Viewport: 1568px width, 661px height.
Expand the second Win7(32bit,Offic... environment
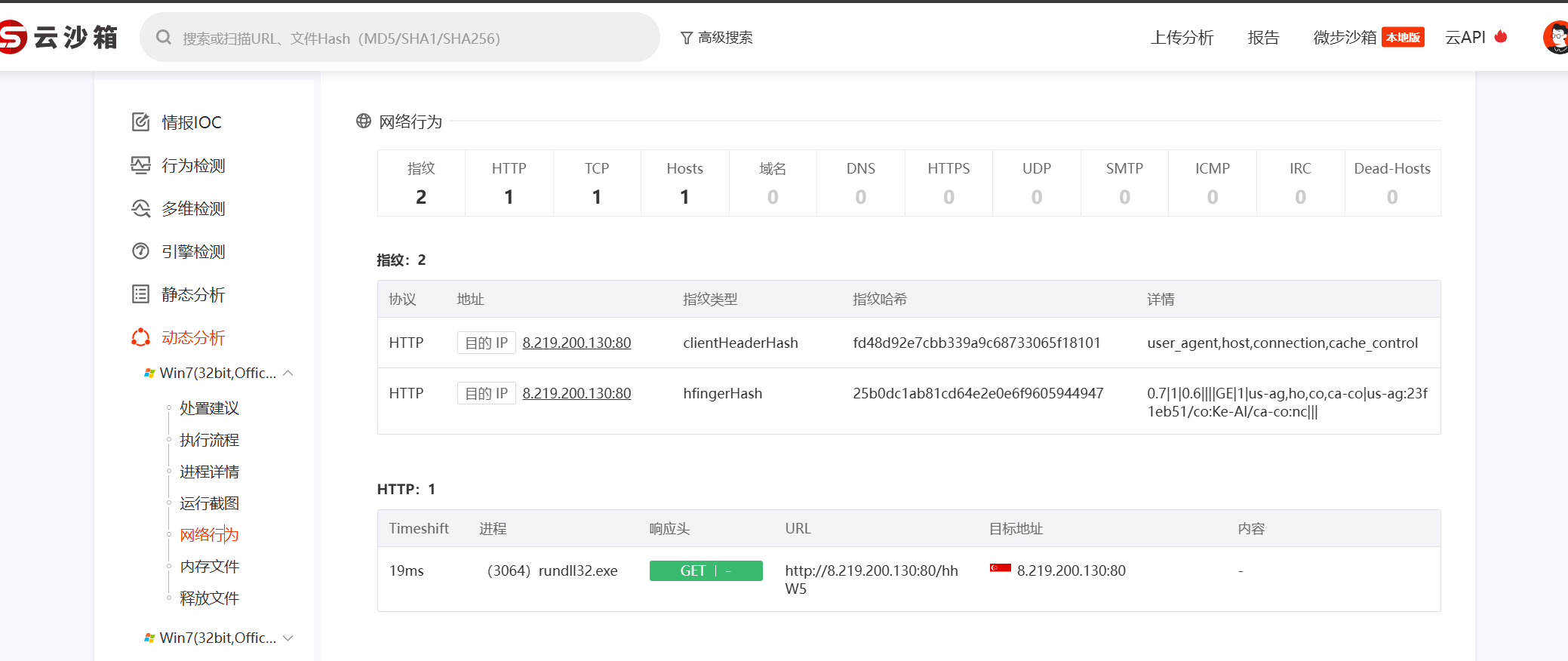[x=287, y=638]
